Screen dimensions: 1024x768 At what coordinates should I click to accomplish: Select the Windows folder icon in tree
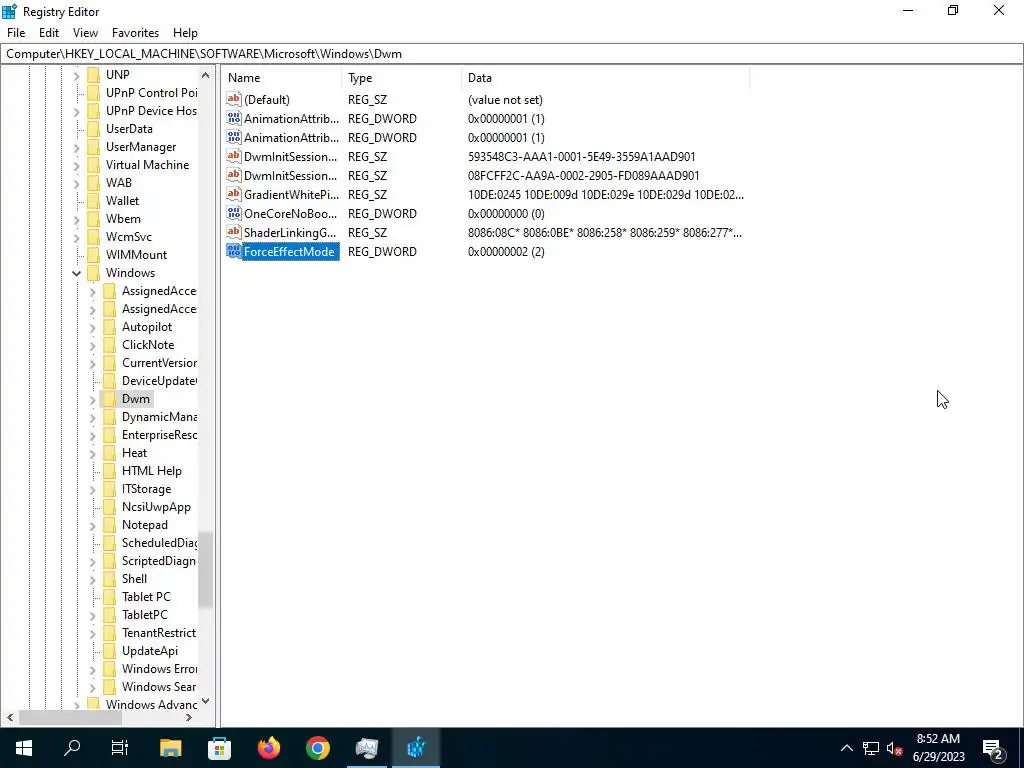(94, 273)
